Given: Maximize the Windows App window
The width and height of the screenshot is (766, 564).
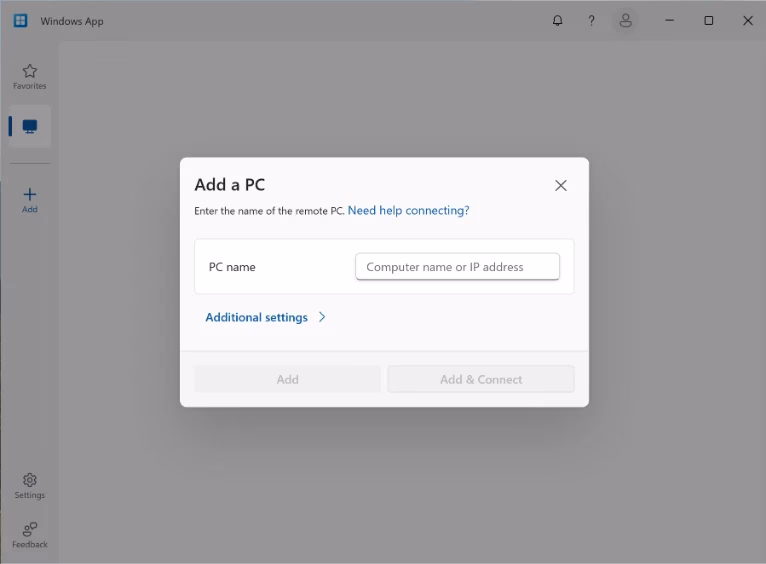Looking at the screenshot, I should 708,21.
